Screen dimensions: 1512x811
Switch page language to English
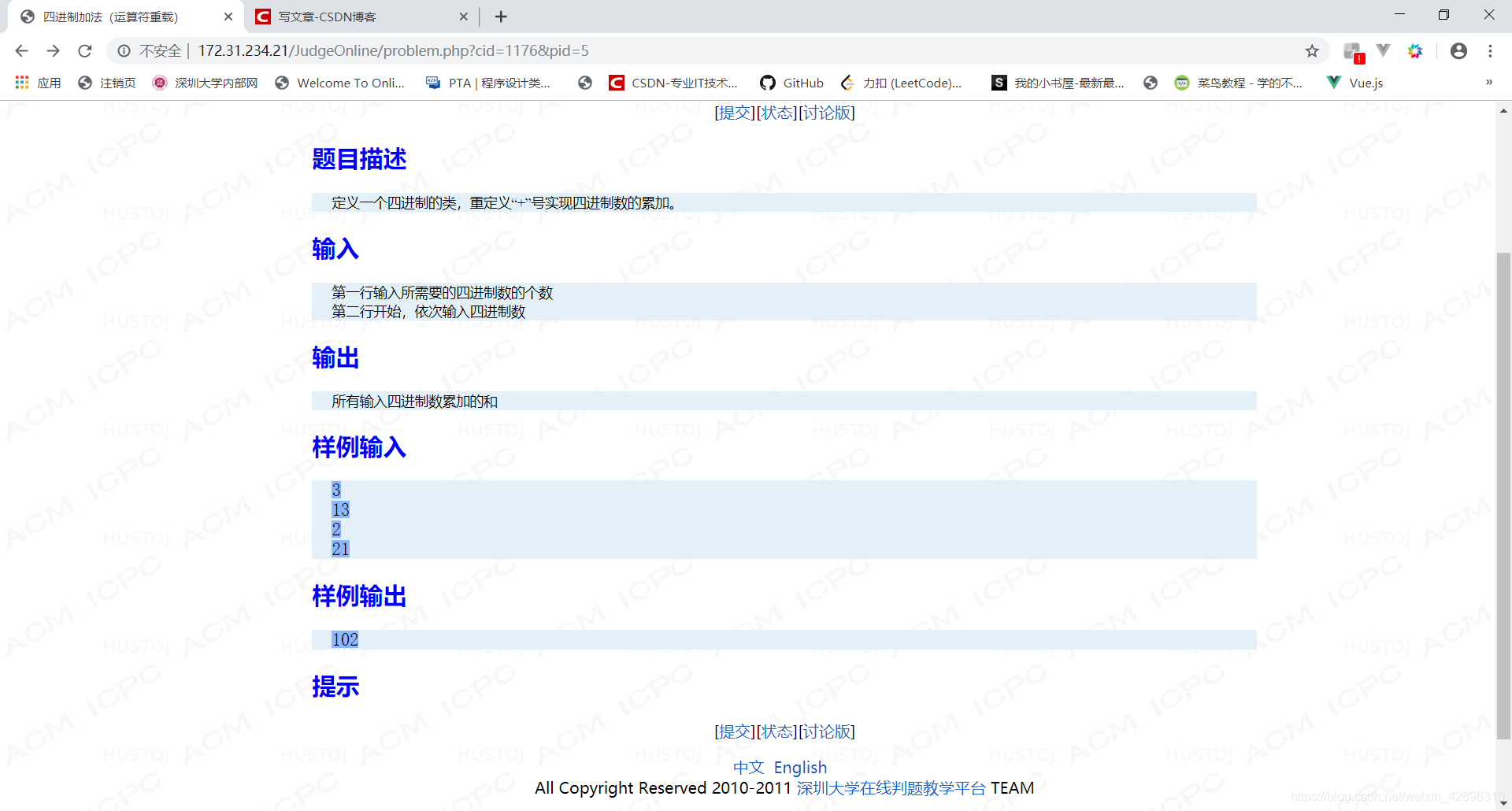click(800, 767)
